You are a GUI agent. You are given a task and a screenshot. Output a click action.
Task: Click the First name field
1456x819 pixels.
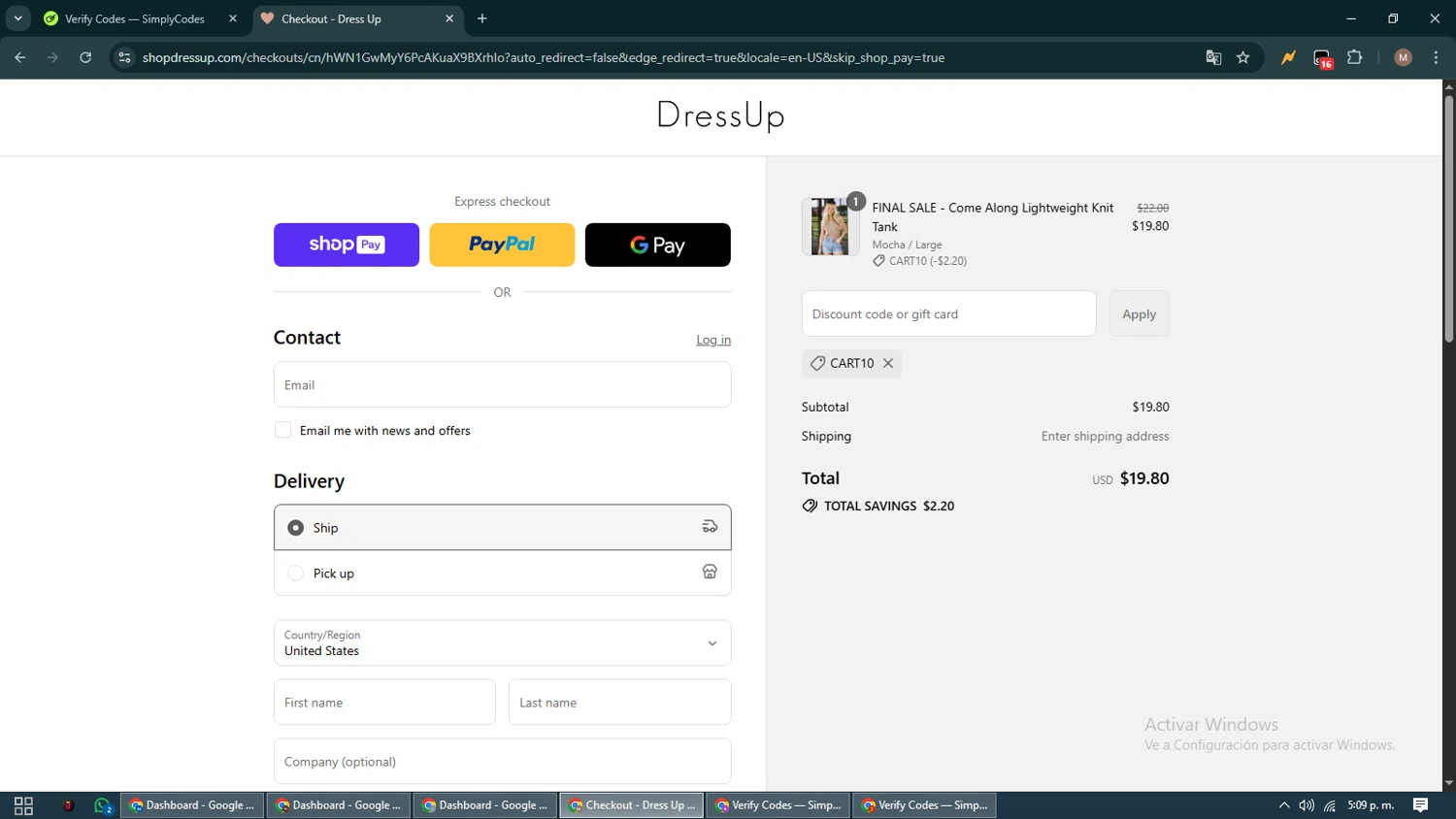point(384,702)
